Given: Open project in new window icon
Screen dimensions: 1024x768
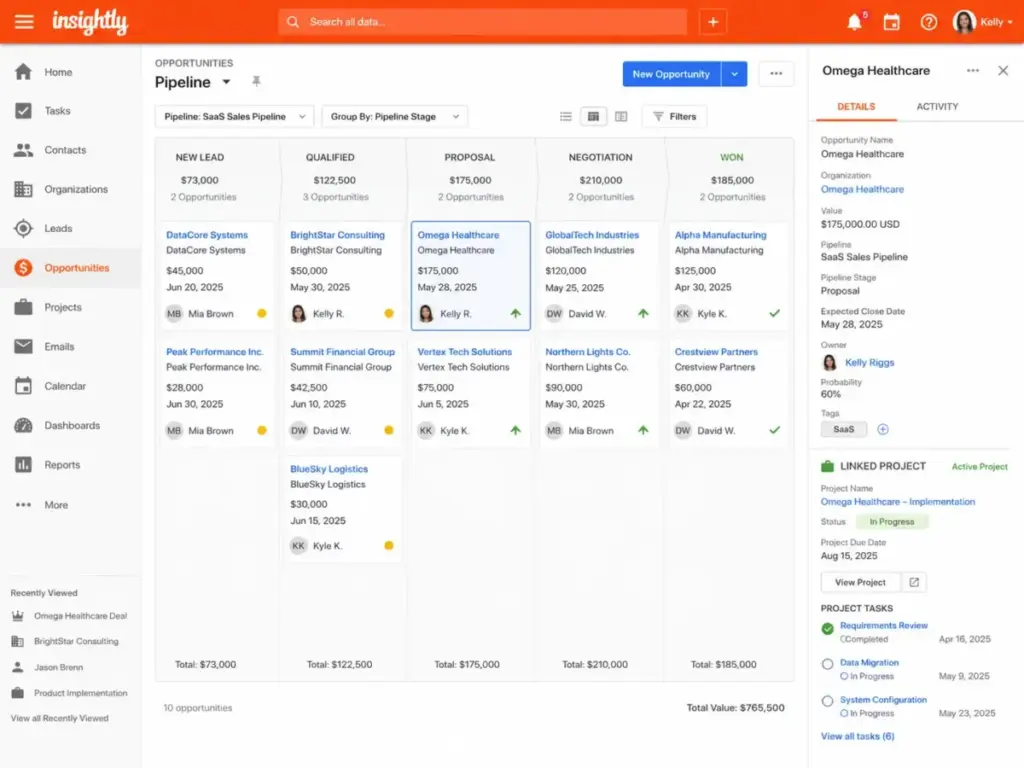Looking at the screenshot, I should (914, 582).
